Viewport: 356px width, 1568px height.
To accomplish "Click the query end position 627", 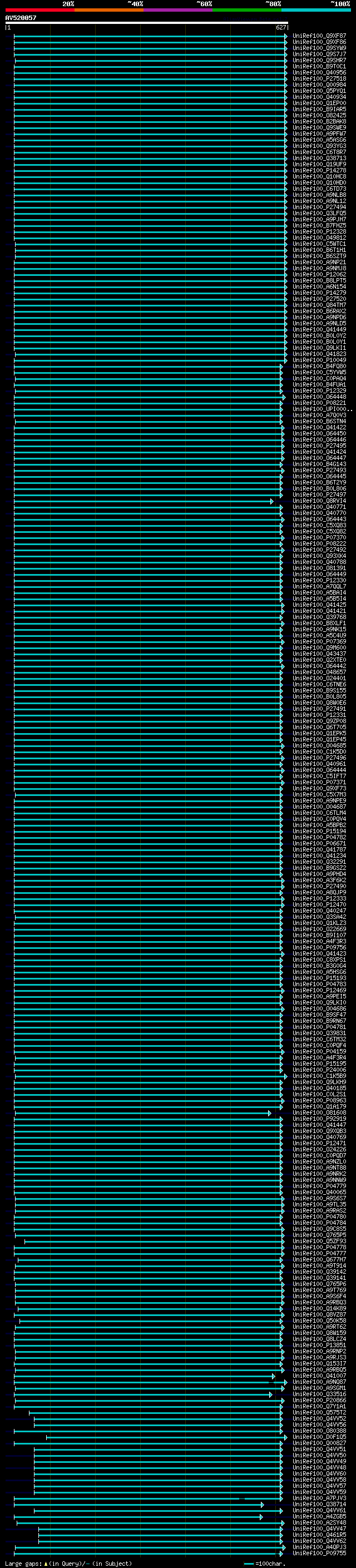I will pos(281,27).
